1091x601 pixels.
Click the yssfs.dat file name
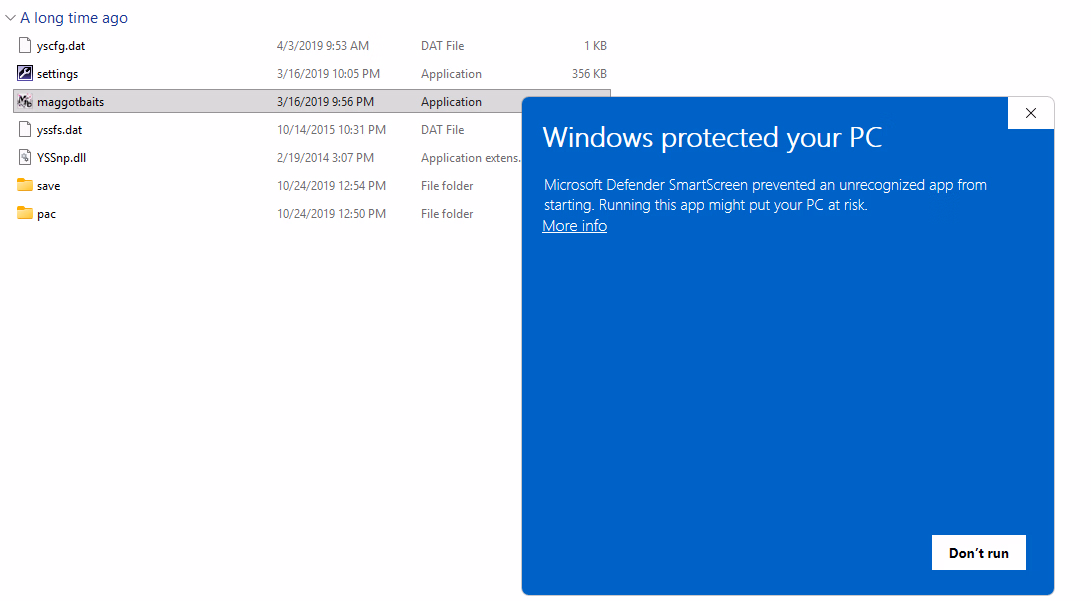(x=59, y=130)
